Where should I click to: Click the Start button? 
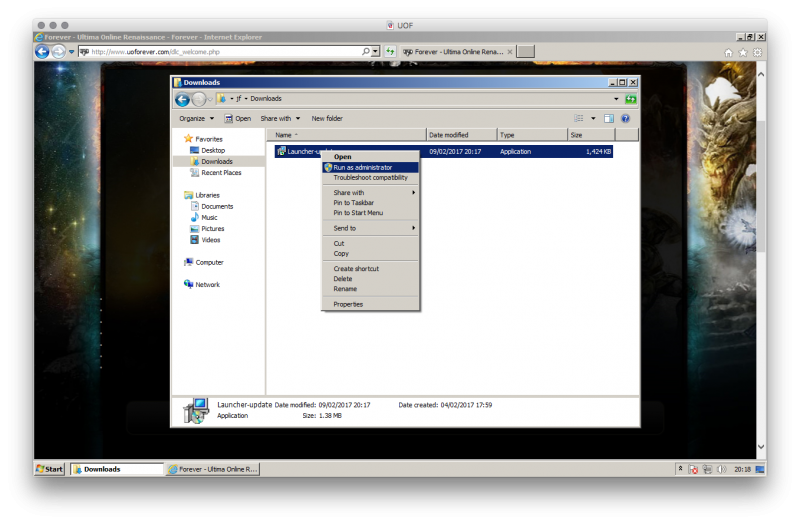pos(49,469)
